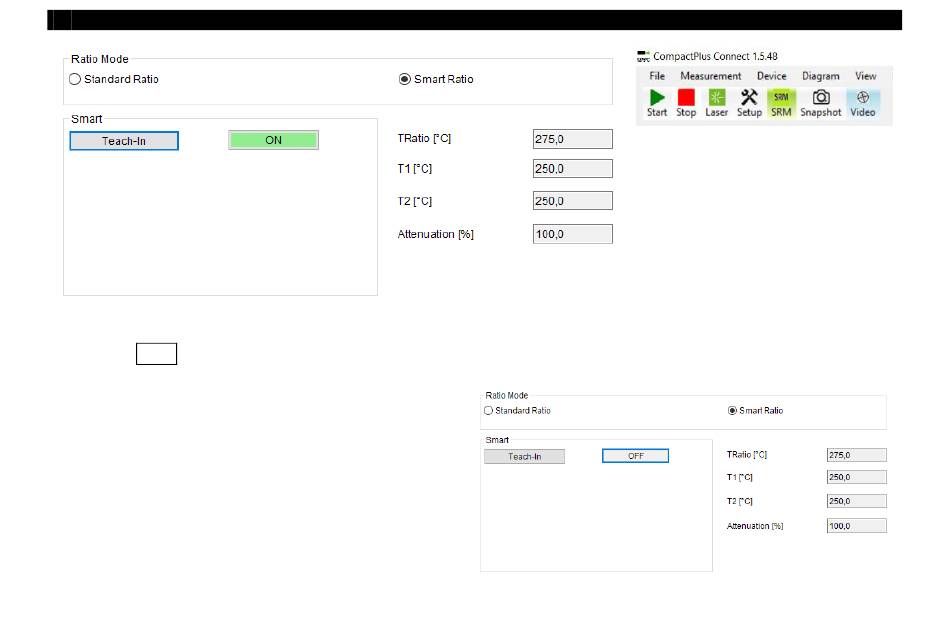
Task: Click the CompactPlus Connect app icon
Action: (643, 56)
